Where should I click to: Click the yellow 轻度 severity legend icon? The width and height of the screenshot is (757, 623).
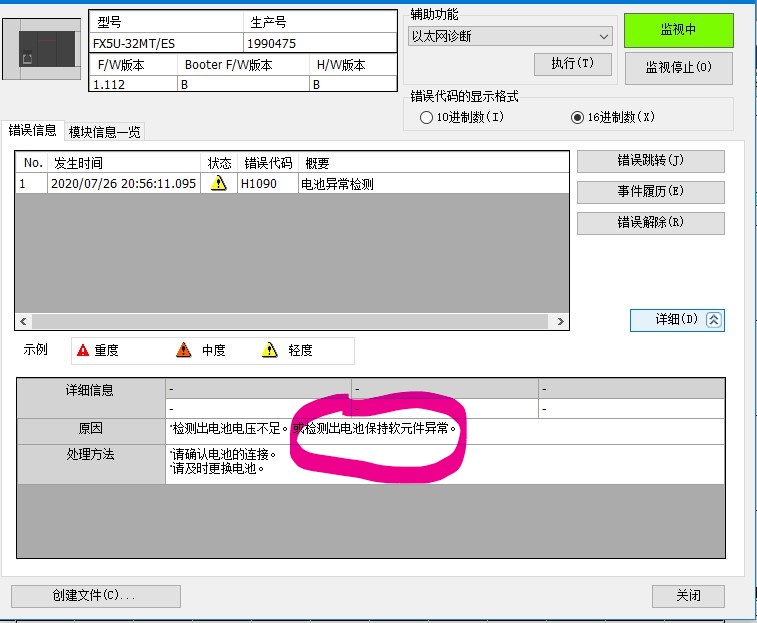coord(269,350)
